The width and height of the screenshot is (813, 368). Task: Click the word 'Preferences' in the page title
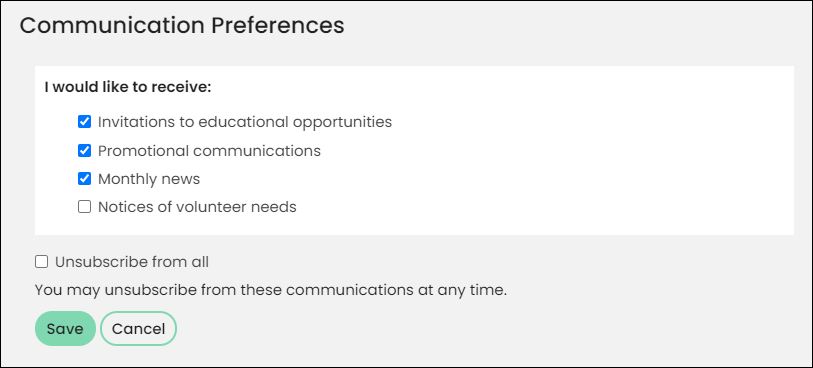click(277, 25)
